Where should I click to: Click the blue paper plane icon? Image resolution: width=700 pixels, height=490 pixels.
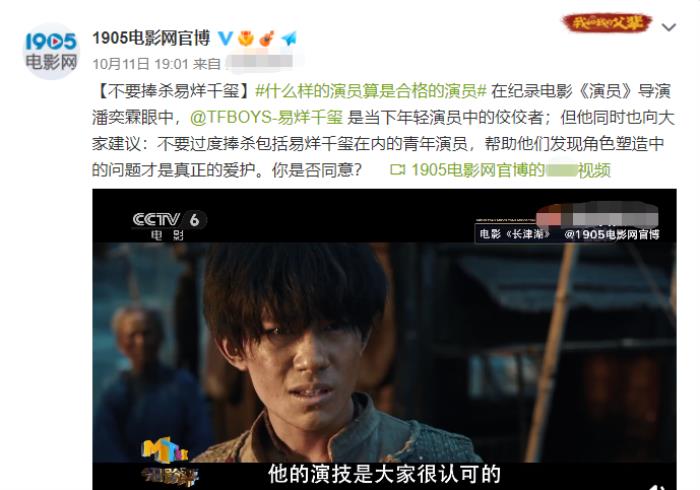(289, 38)
